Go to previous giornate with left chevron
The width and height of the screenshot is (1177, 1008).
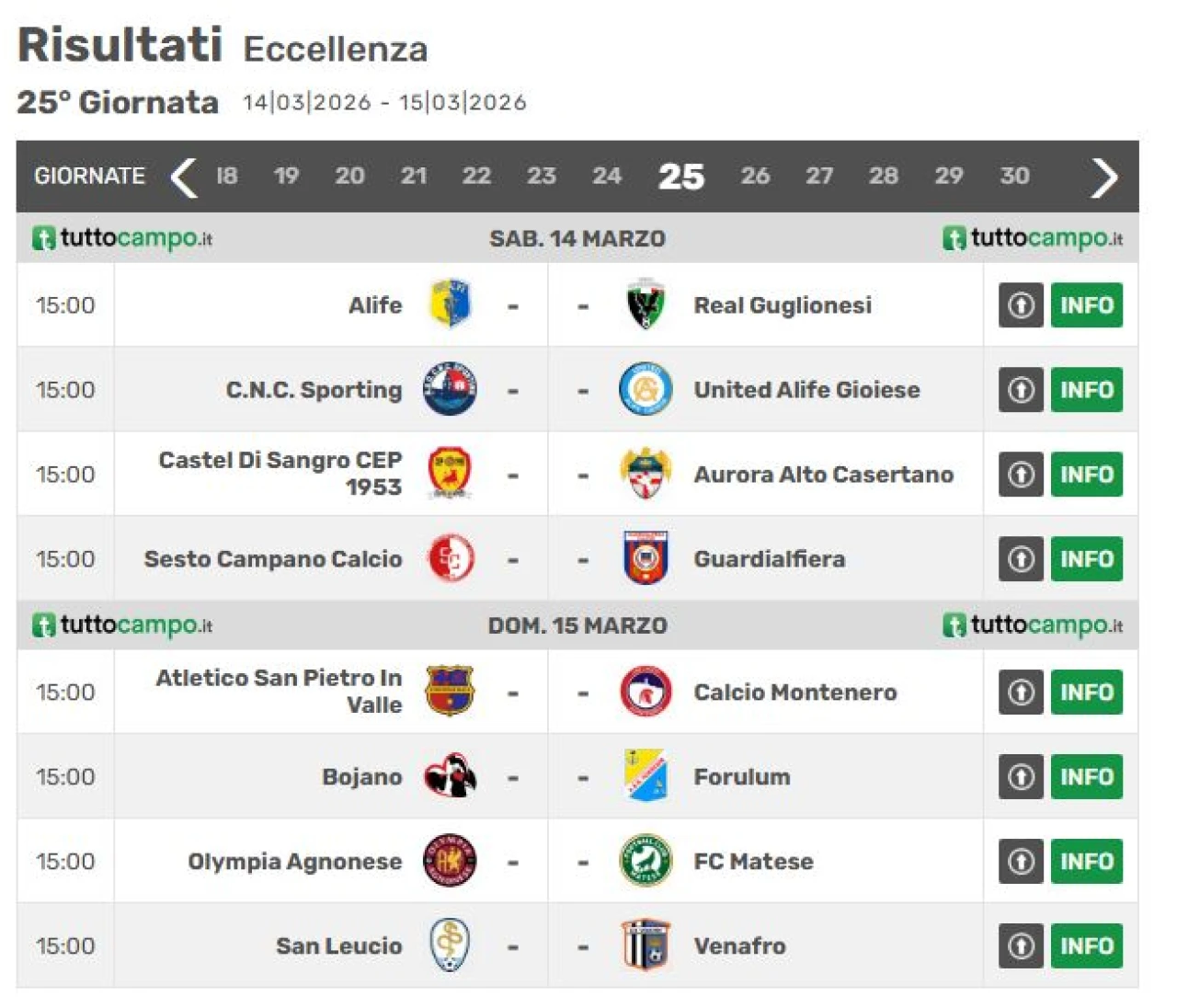pos(184,177)
